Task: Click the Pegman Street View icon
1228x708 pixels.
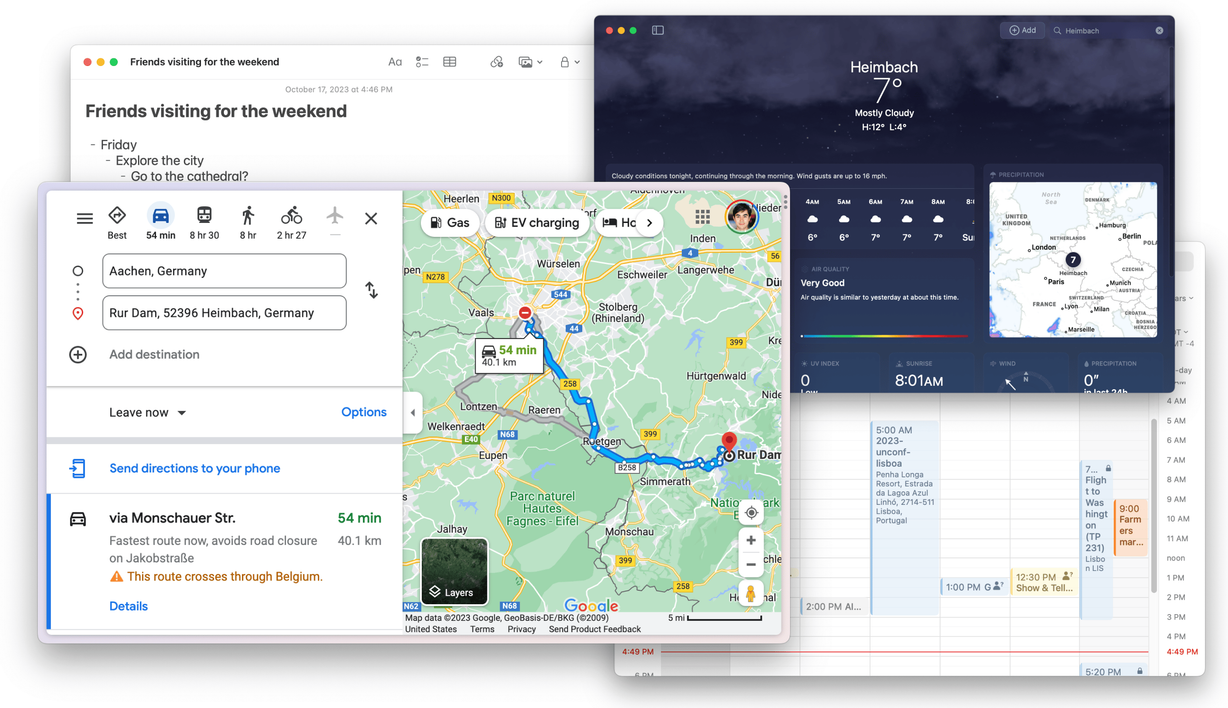Action: point(750,593)
